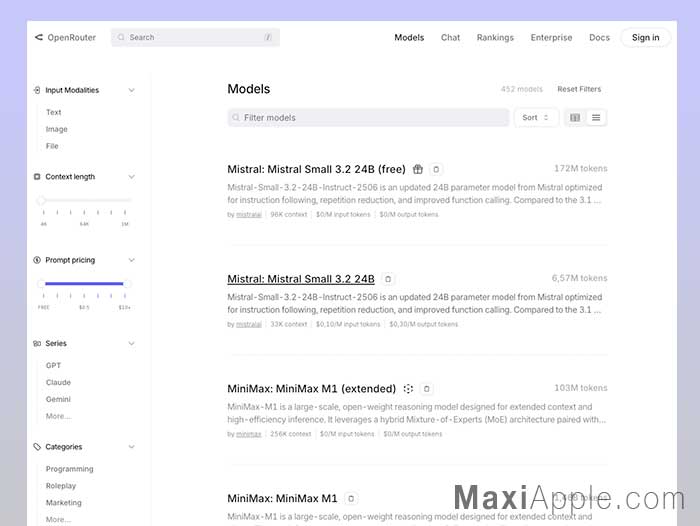Click the 172M tokens label
Viewport: 700px width, 526px height.
point(580,169)
